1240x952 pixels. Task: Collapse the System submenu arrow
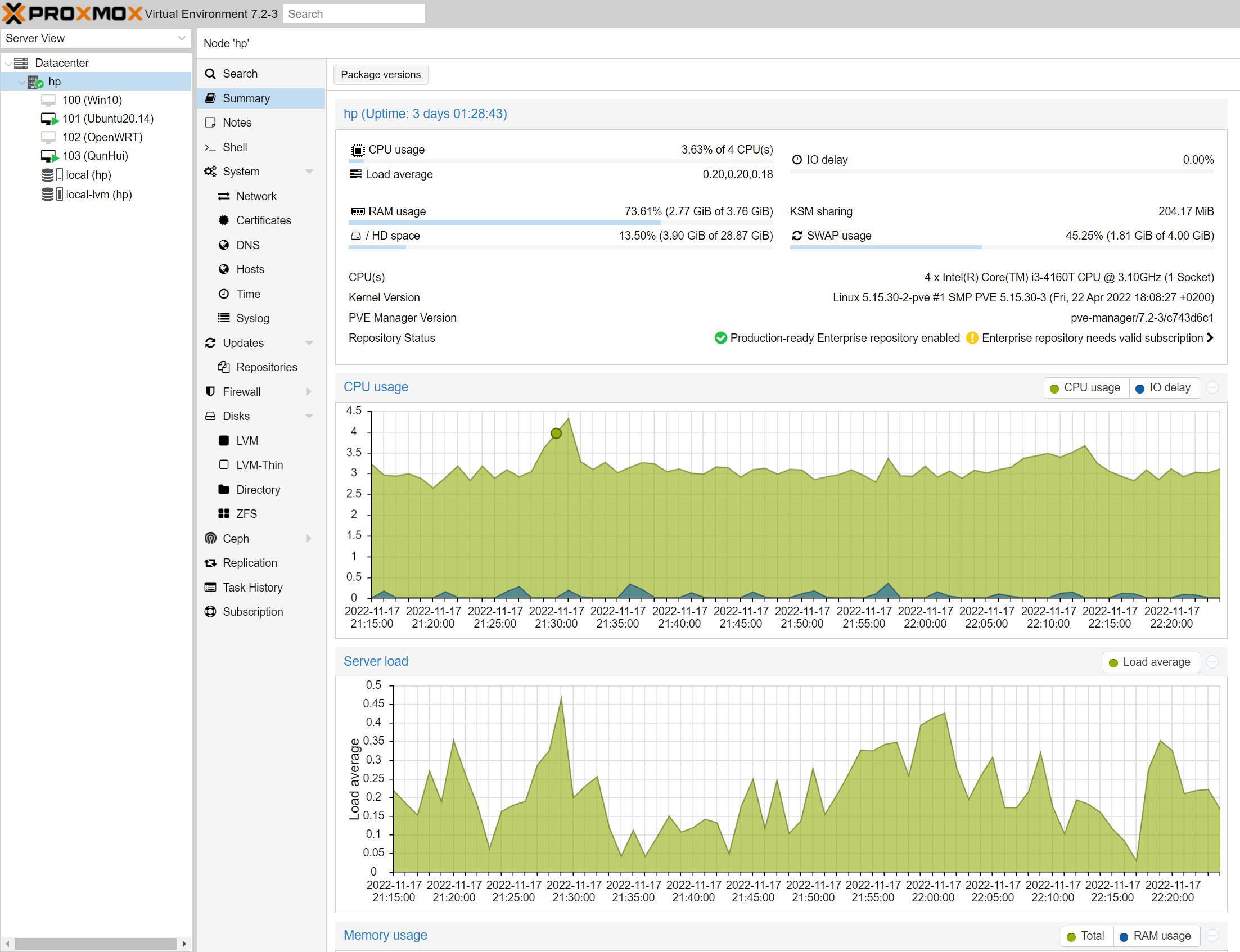[309, 172]
